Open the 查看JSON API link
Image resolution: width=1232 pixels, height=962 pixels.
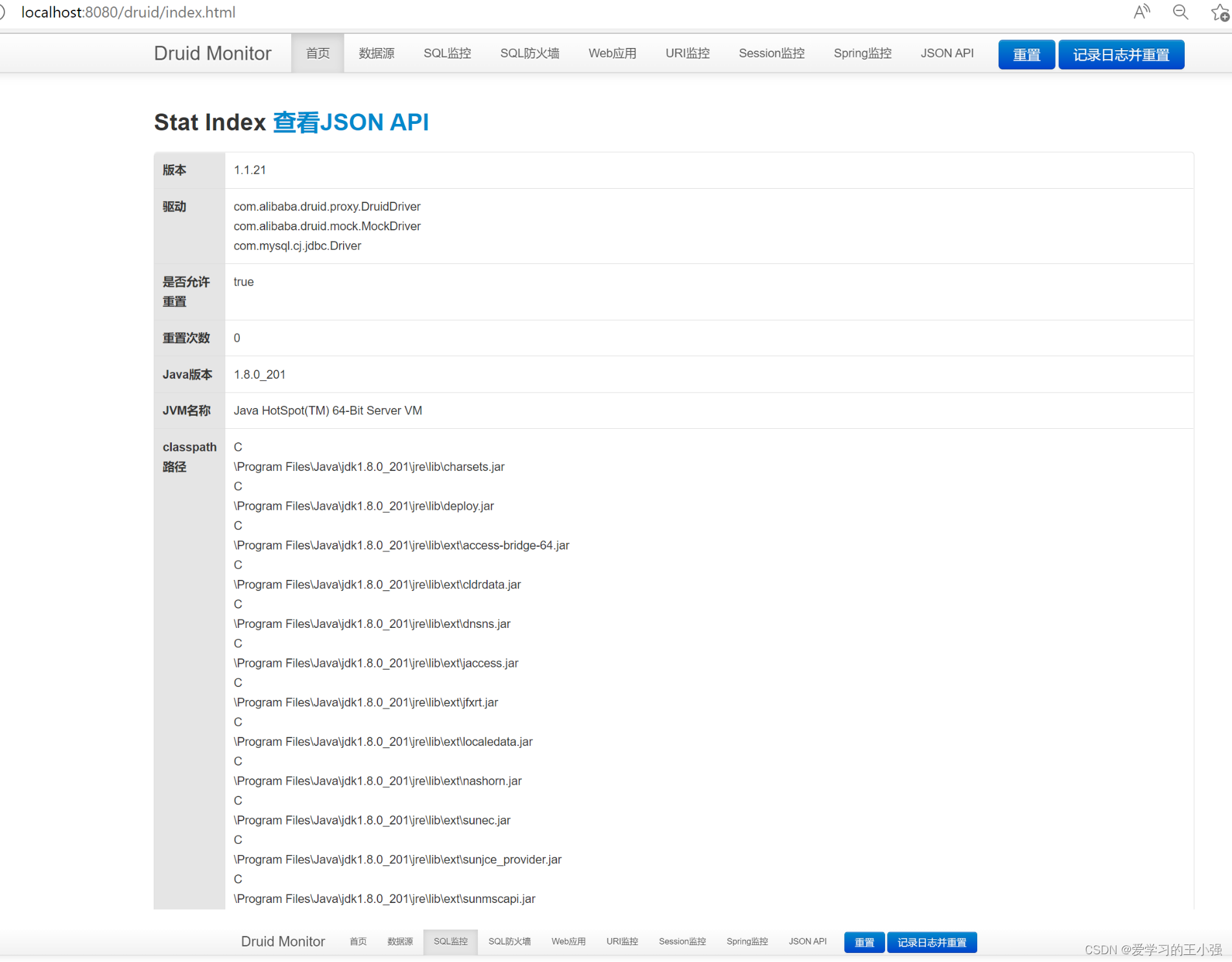(x=351, y=122)
